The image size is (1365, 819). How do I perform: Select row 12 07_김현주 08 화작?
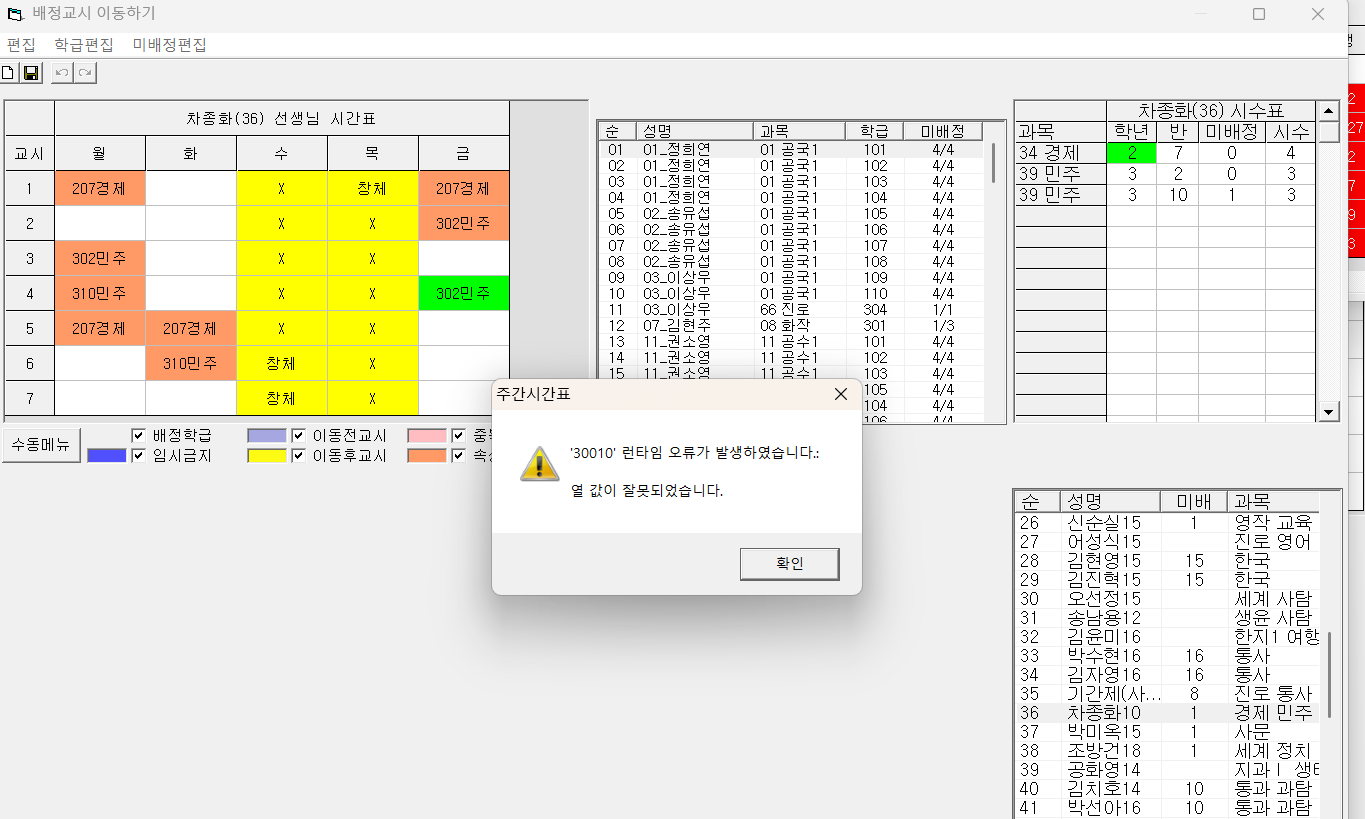pyautogui.click(x=790, y=325)
